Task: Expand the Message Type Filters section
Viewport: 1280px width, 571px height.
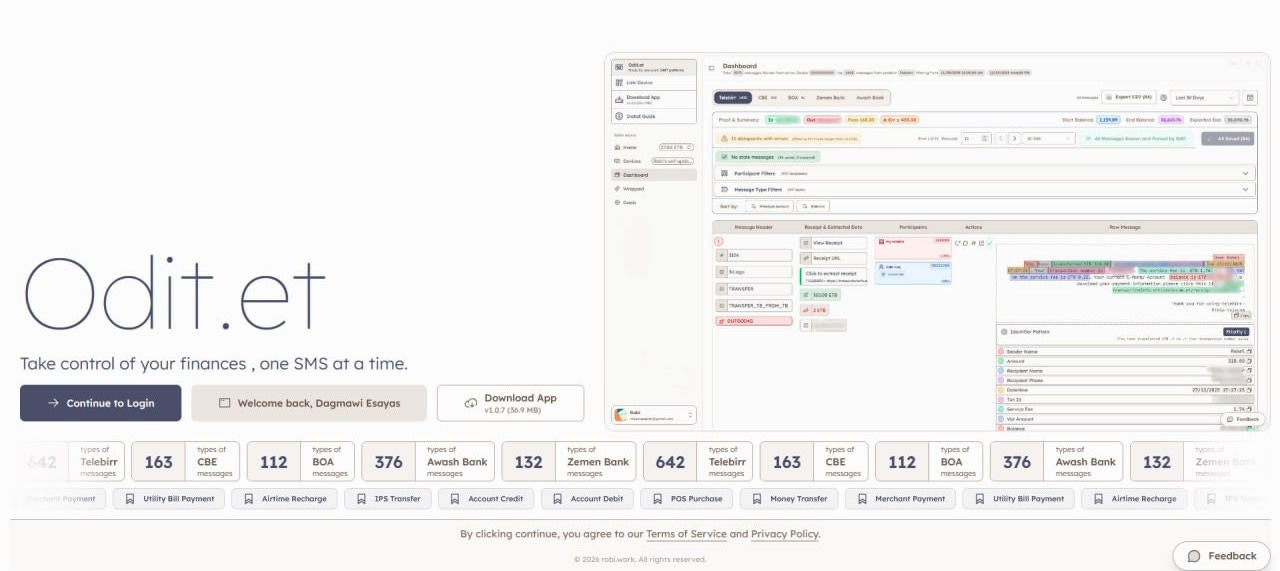Action: 985,188
